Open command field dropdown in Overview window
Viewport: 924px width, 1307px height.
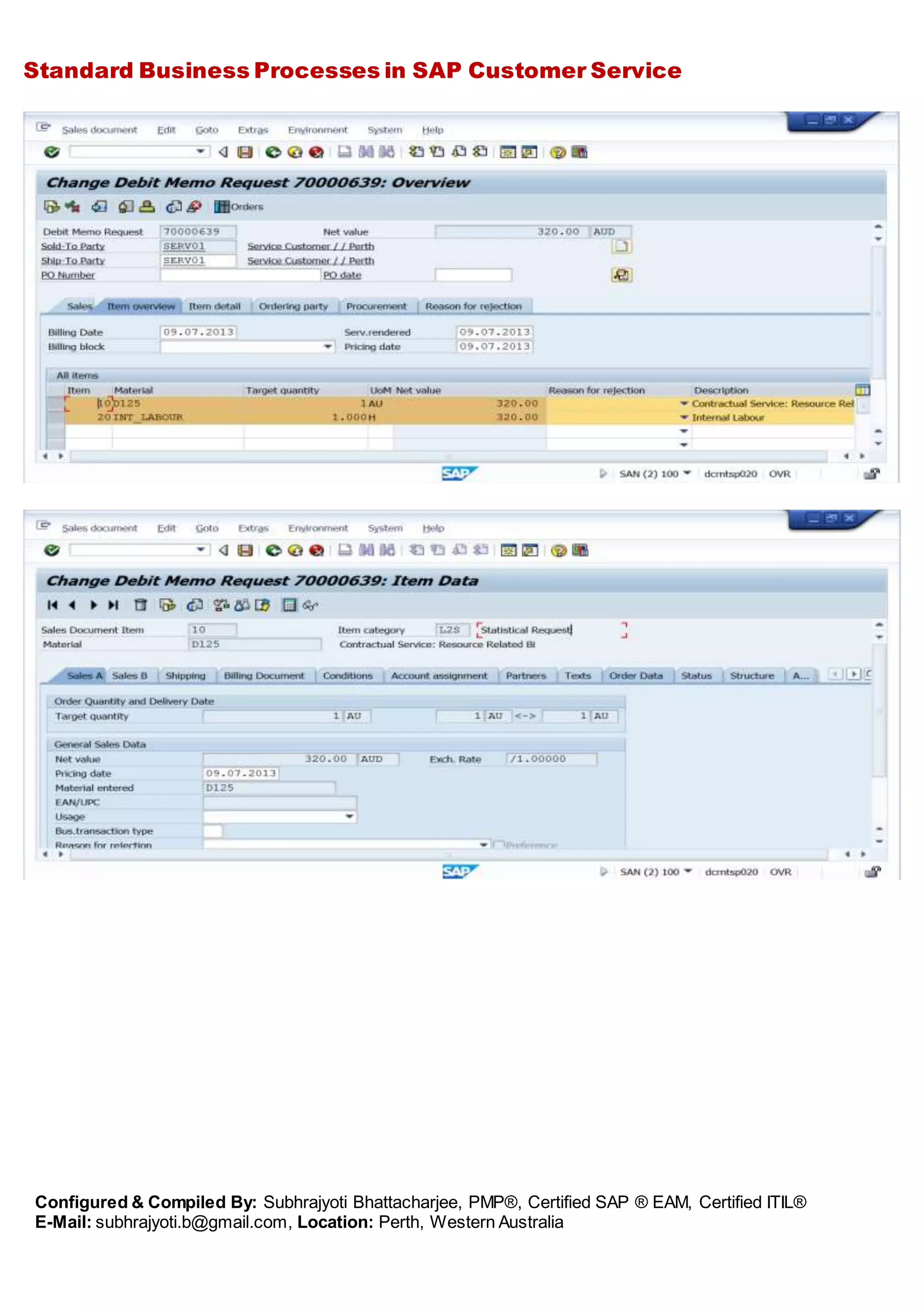[x=200, y=152]
